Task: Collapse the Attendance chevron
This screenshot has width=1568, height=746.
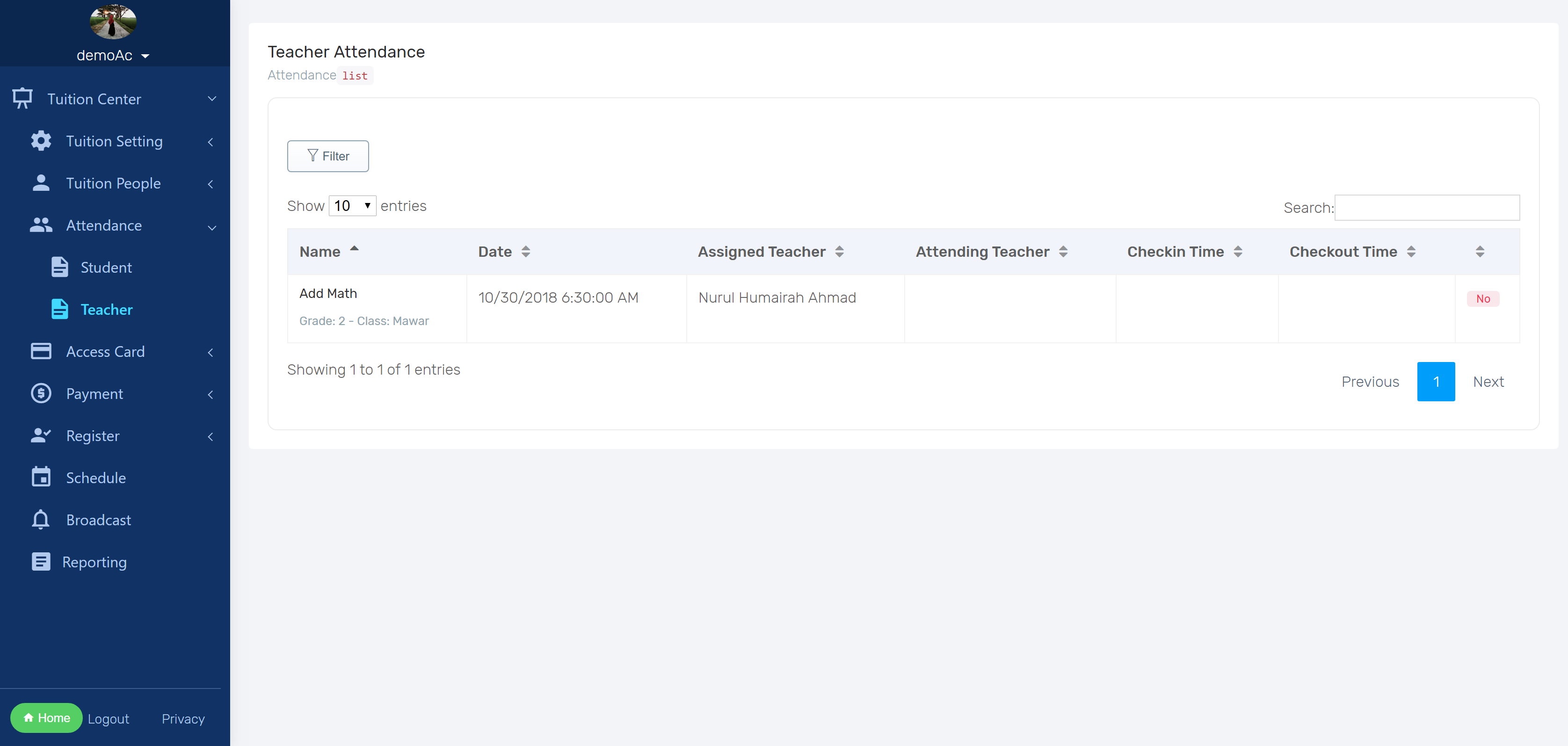Action: coord(212,228)
